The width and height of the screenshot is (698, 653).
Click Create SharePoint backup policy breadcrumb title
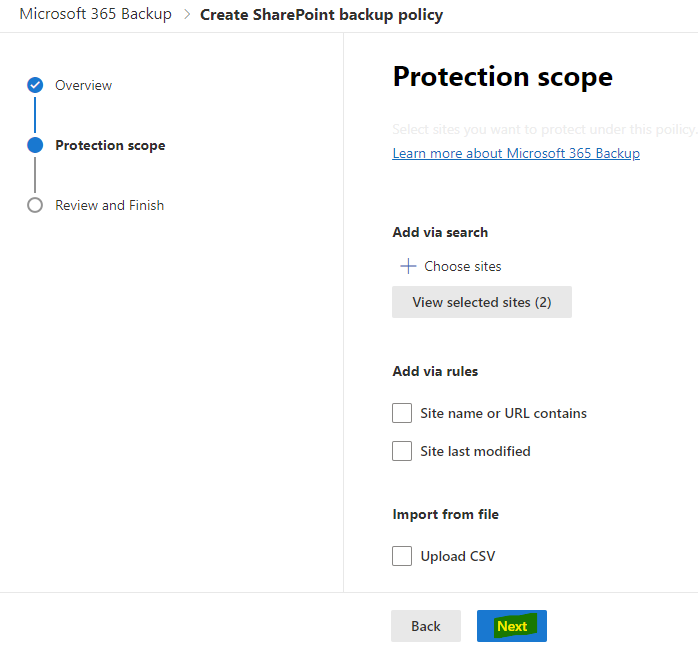[x=321, y=15]
